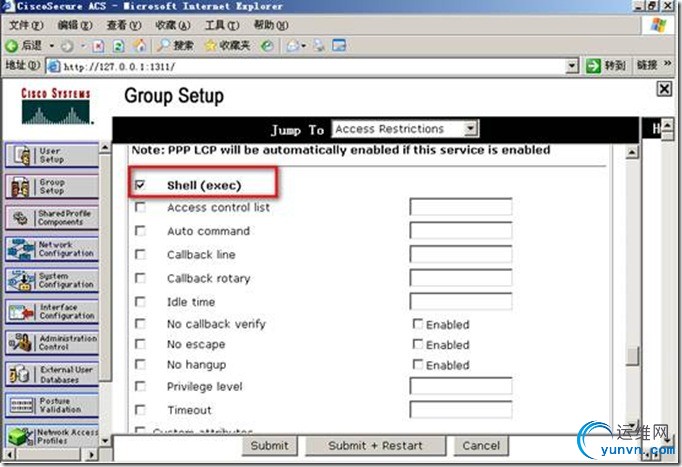Tick the No escape checkbox

tap(140, 344)
